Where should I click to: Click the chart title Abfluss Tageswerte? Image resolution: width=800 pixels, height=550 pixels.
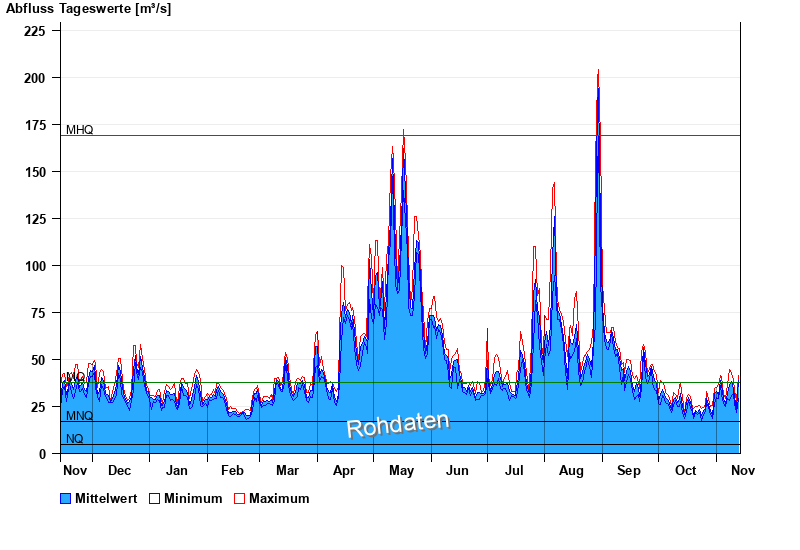pos(88,9)
